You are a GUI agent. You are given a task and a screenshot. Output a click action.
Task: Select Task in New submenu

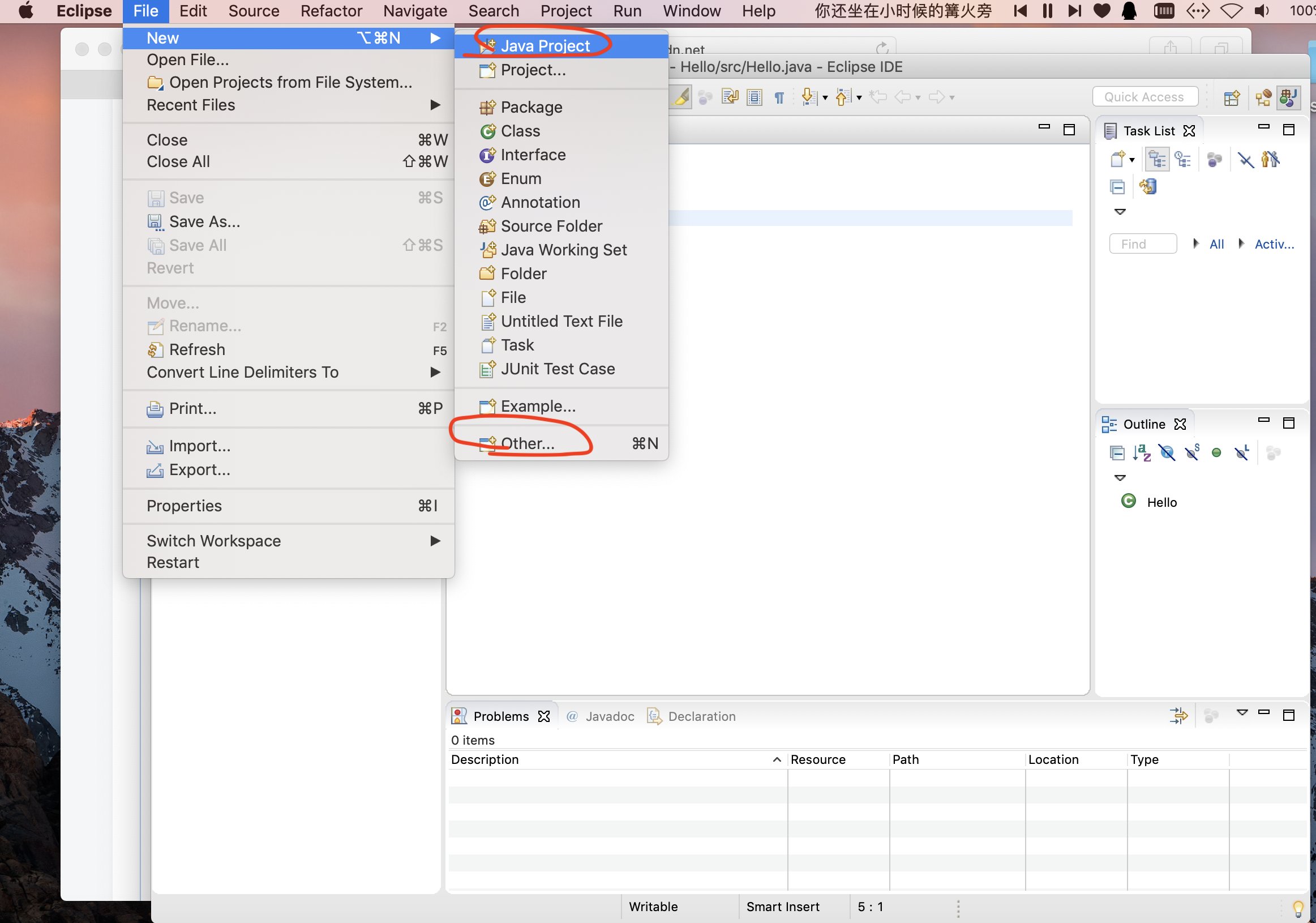[561, 345]
